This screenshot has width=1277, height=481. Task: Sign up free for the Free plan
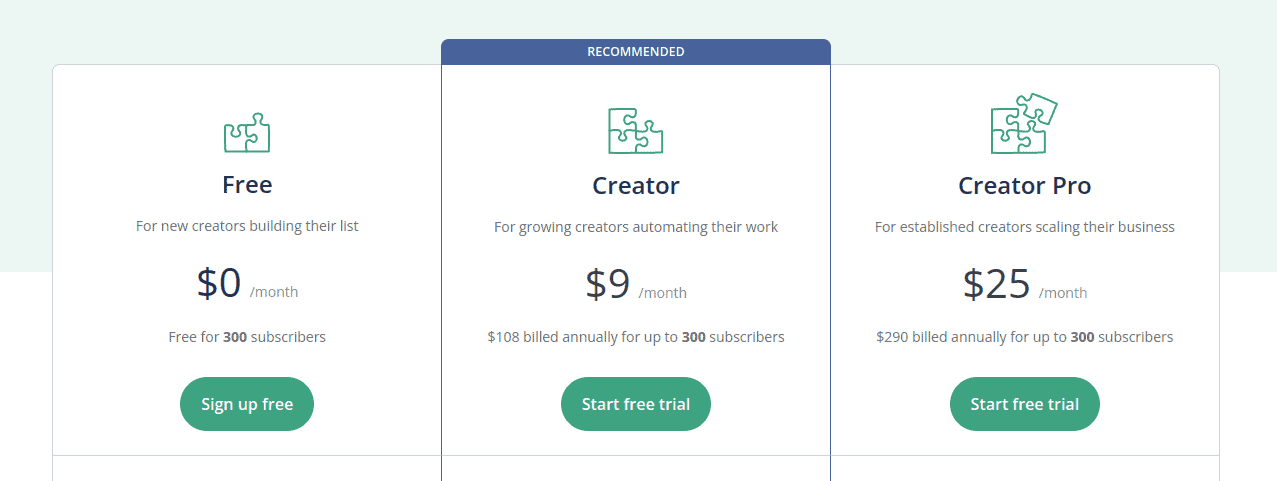coord(247,404)
